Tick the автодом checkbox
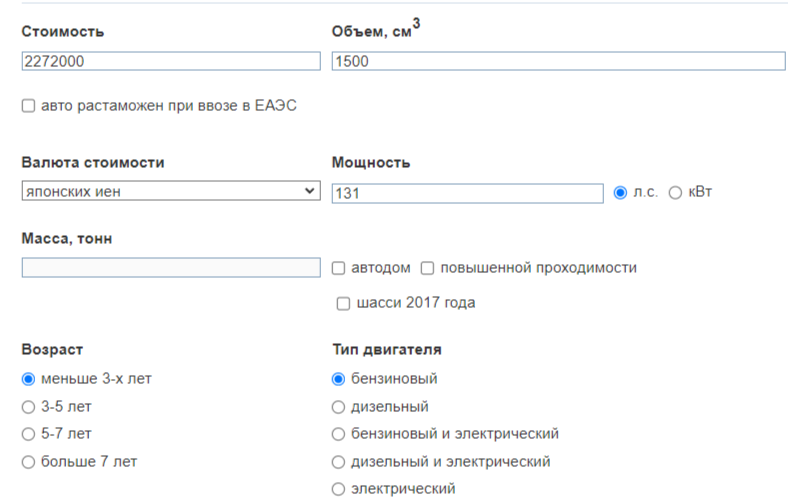Viewport: 788px width, 498px height. coord(339,268)
